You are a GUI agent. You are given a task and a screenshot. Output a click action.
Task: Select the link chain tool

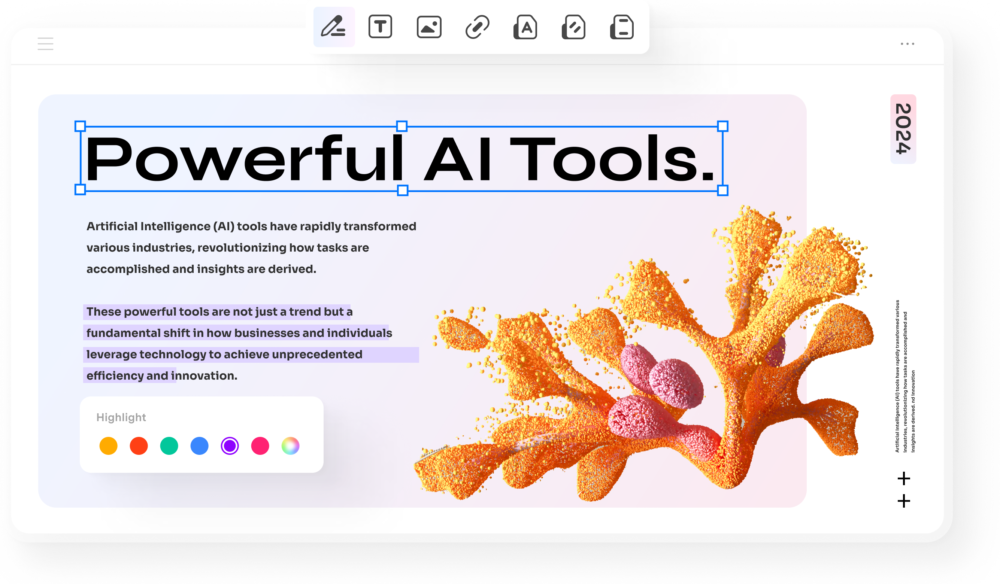click(x=477, y=28)
